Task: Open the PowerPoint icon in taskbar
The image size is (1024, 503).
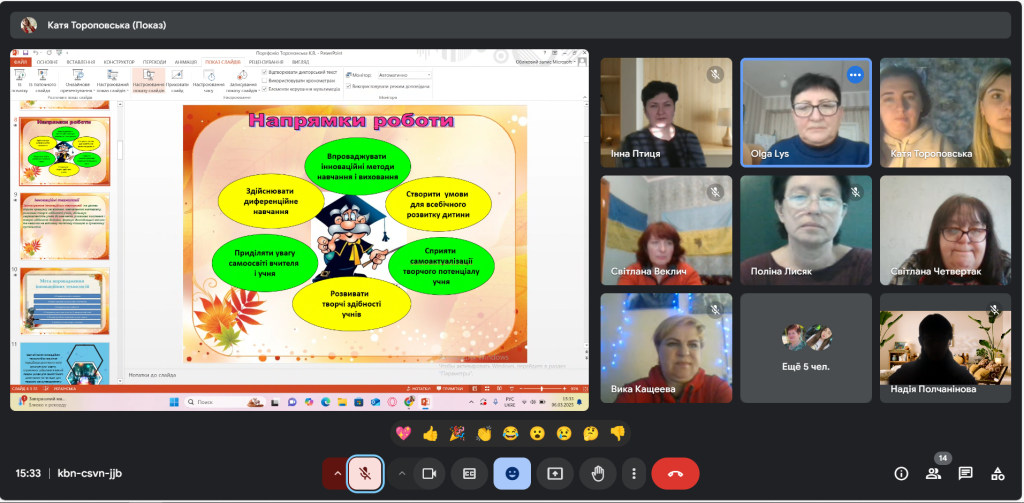Action: pyautogui.click(x=425, y=402)
